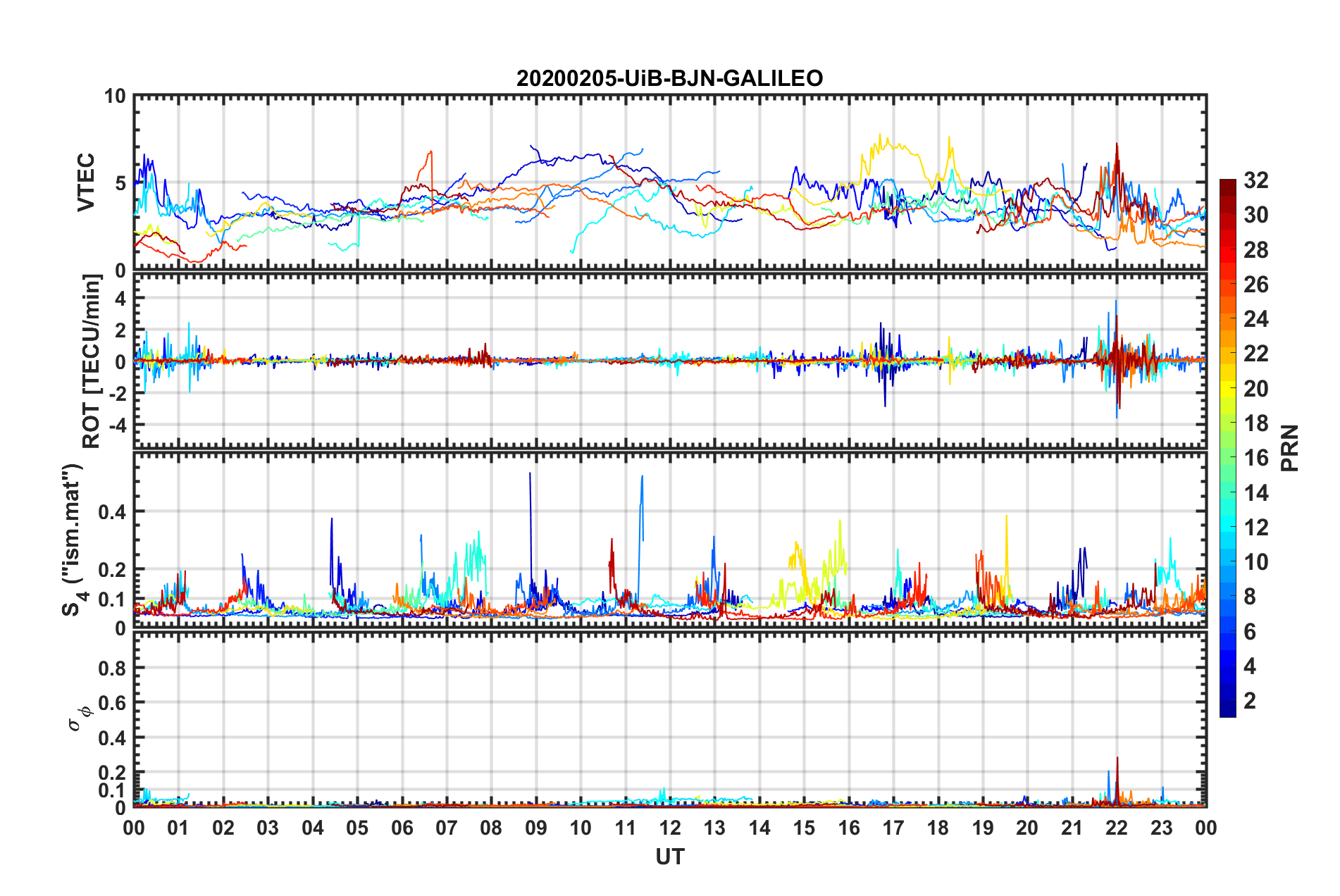Click the dark blue bottom of PRN colorbar

pyautogui.click(x=1227, y=710)
